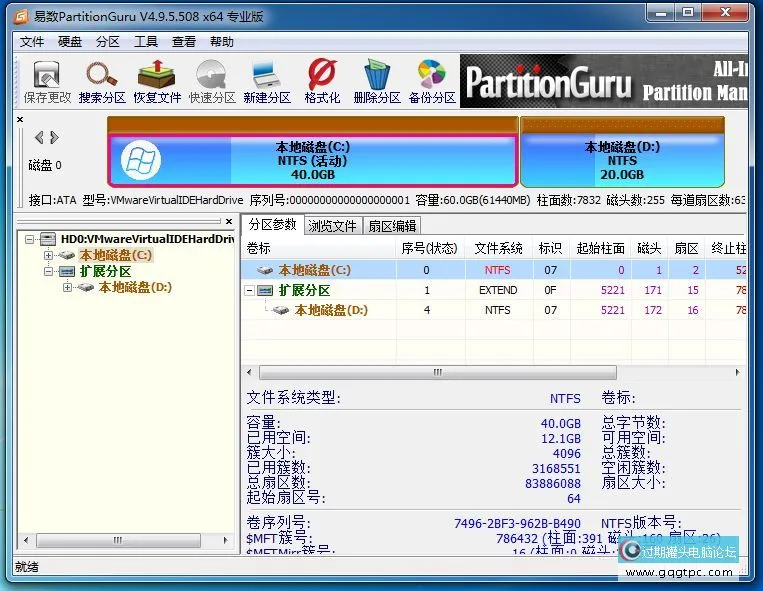Collapse 扩展分区 node in the tree
This screenshot has height=591, width=763.
click(48, 271)
